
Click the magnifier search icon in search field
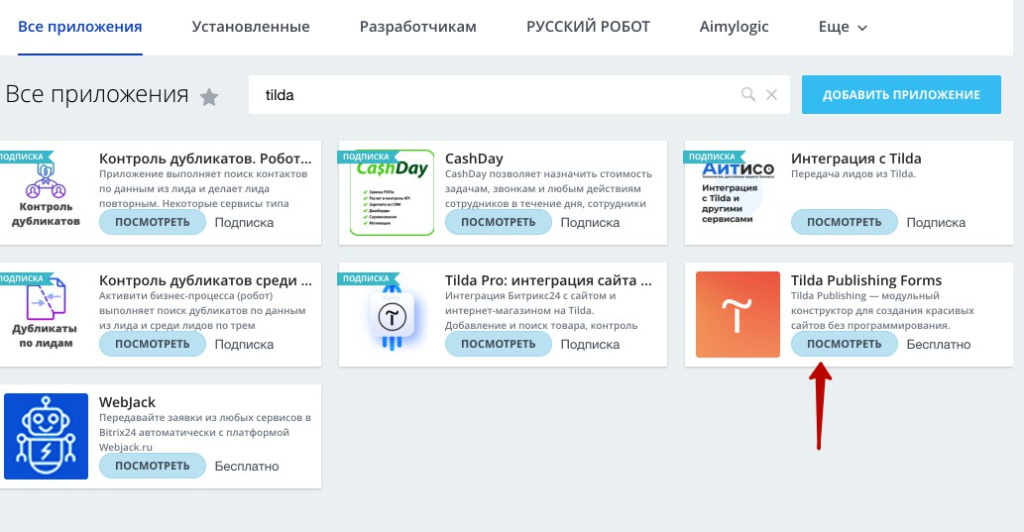[748, 95]
